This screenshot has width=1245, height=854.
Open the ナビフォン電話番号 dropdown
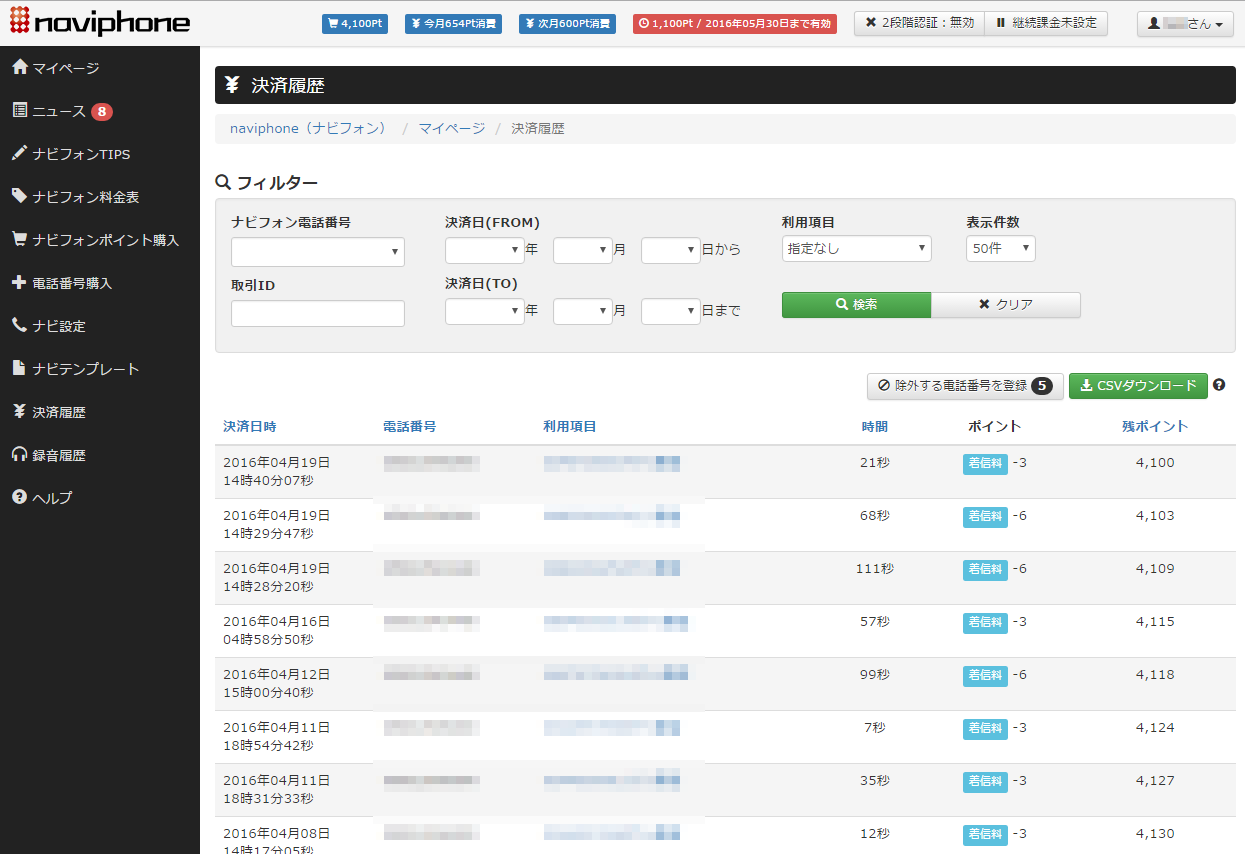click(318, 251)
